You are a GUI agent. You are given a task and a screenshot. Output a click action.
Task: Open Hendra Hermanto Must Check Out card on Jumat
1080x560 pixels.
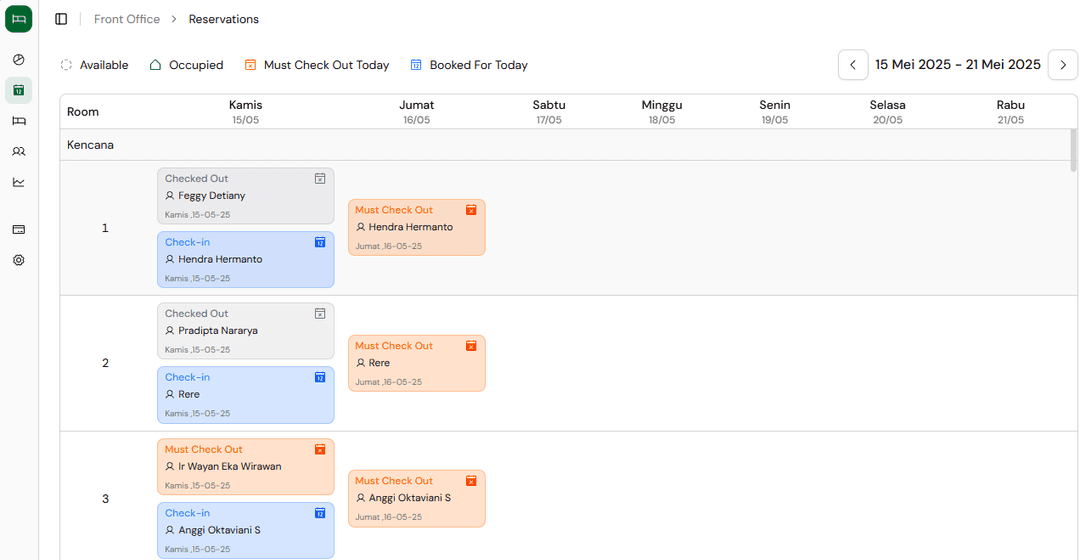coord(417,227)
